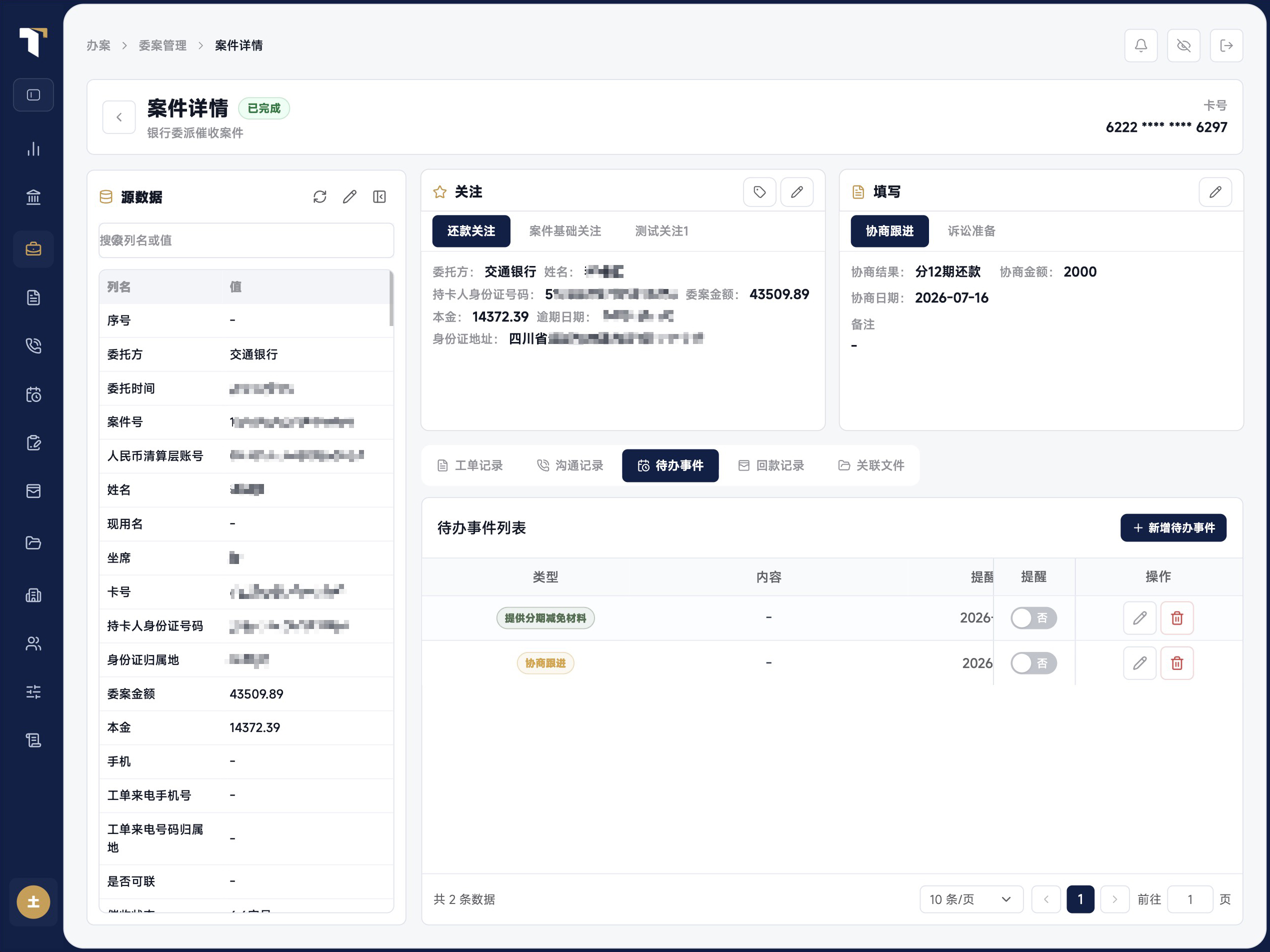Open the mail envelope sidebar icon

point(33,491)
